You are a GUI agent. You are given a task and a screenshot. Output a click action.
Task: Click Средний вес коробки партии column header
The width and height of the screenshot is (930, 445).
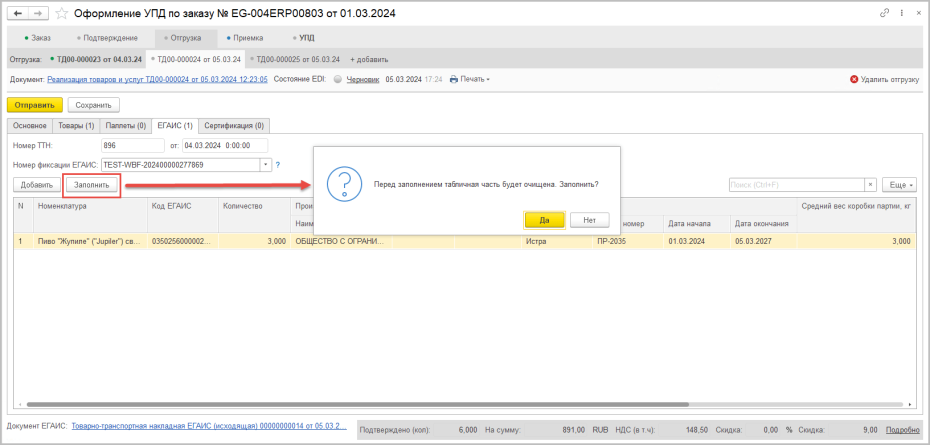(x=856, y=215)
